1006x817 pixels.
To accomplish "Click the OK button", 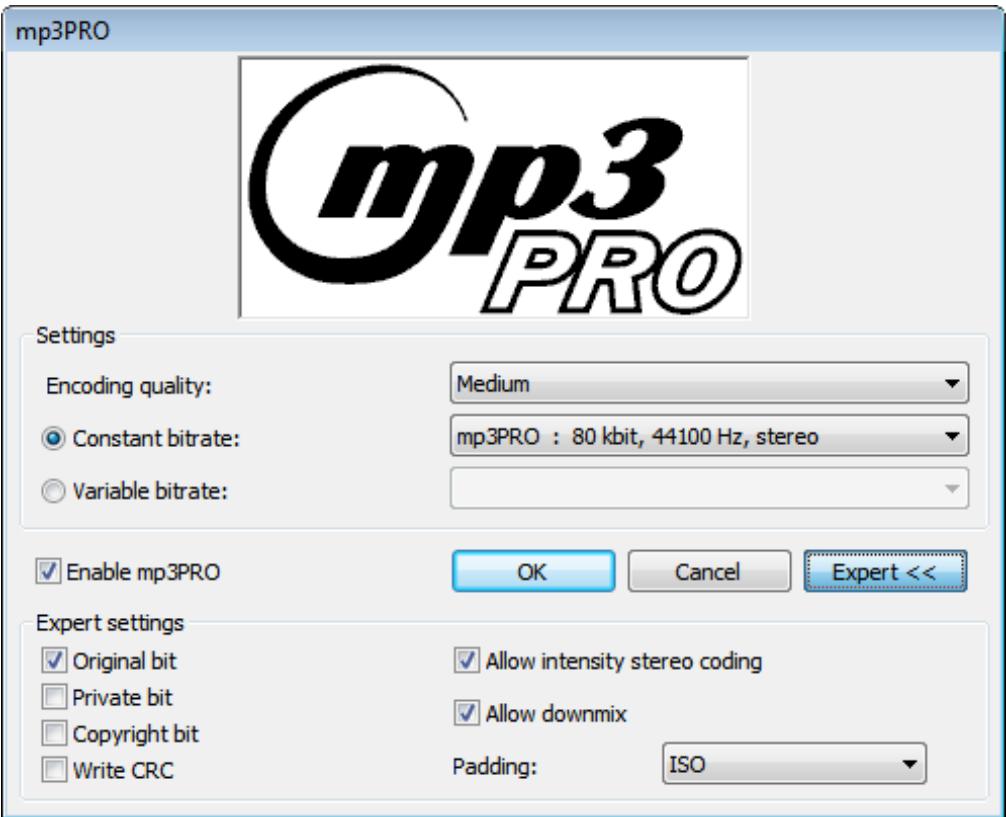I will tap(533, 571).
